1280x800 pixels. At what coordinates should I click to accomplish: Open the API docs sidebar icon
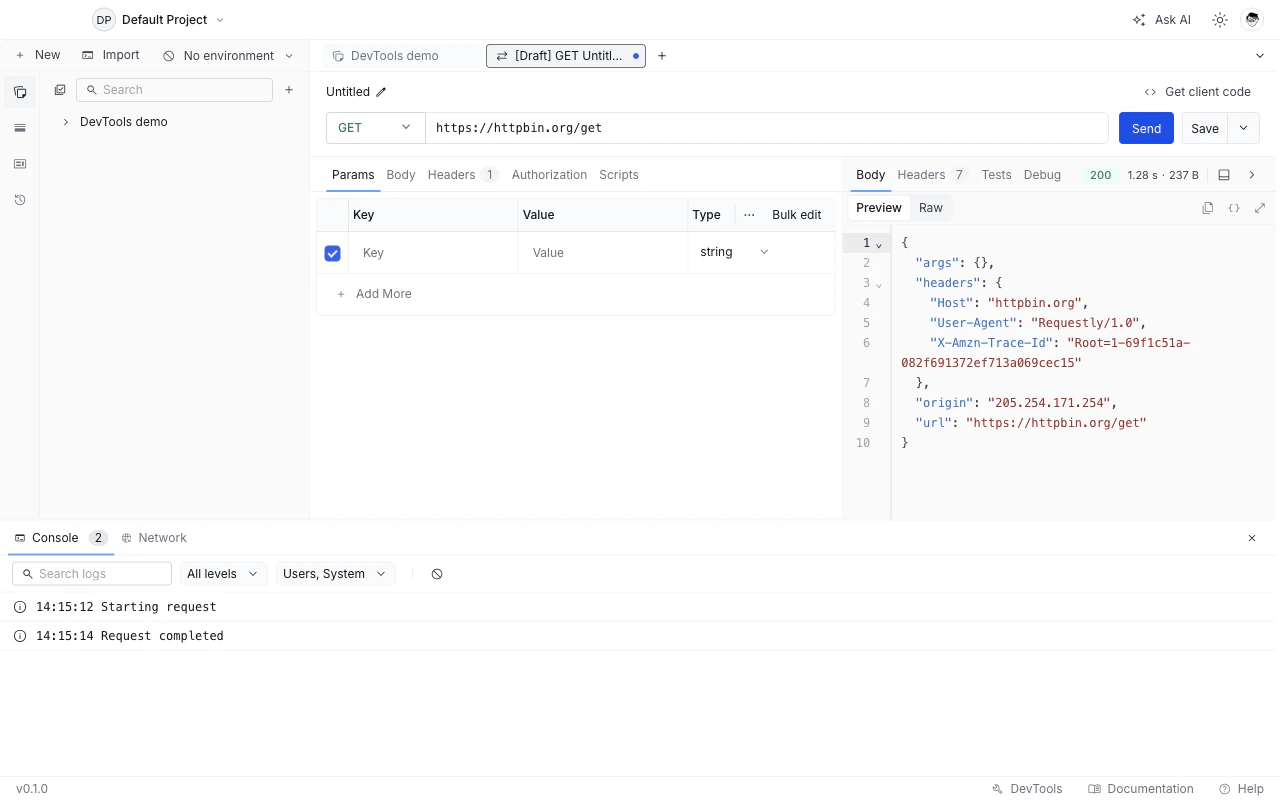(20, 164)
